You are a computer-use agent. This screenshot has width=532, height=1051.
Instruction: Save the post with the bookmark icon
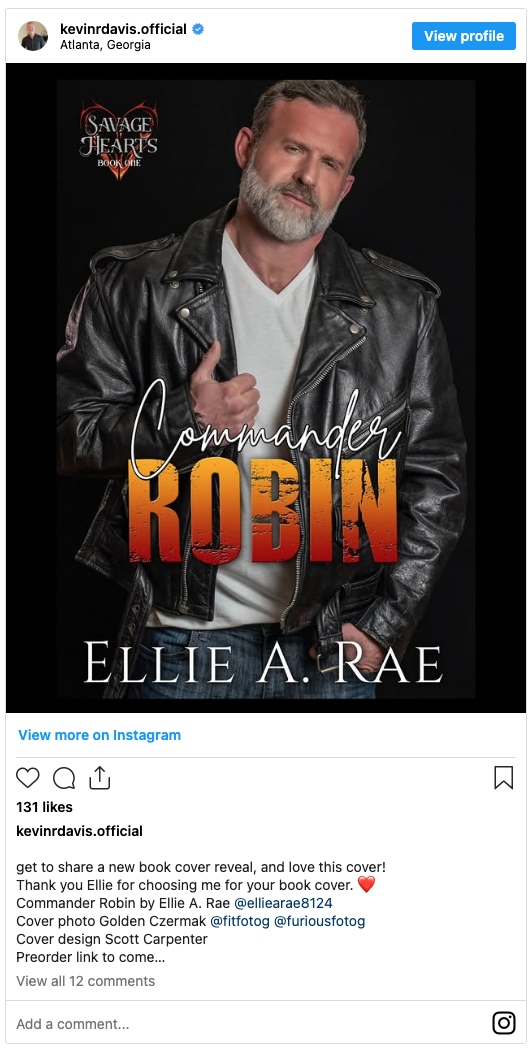[x=503, y=778]
